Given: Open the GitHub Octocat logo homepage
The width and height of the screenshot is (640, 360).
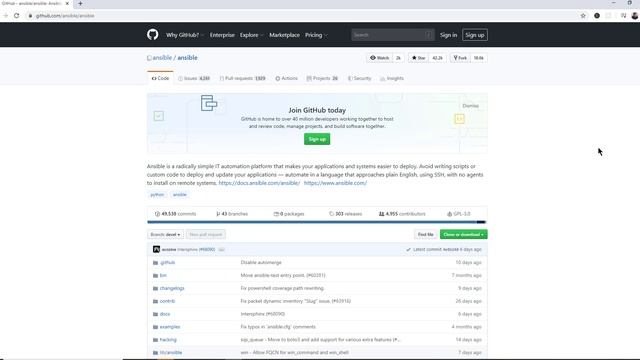Looking at the screenshot, I should [x=153, y=35].
